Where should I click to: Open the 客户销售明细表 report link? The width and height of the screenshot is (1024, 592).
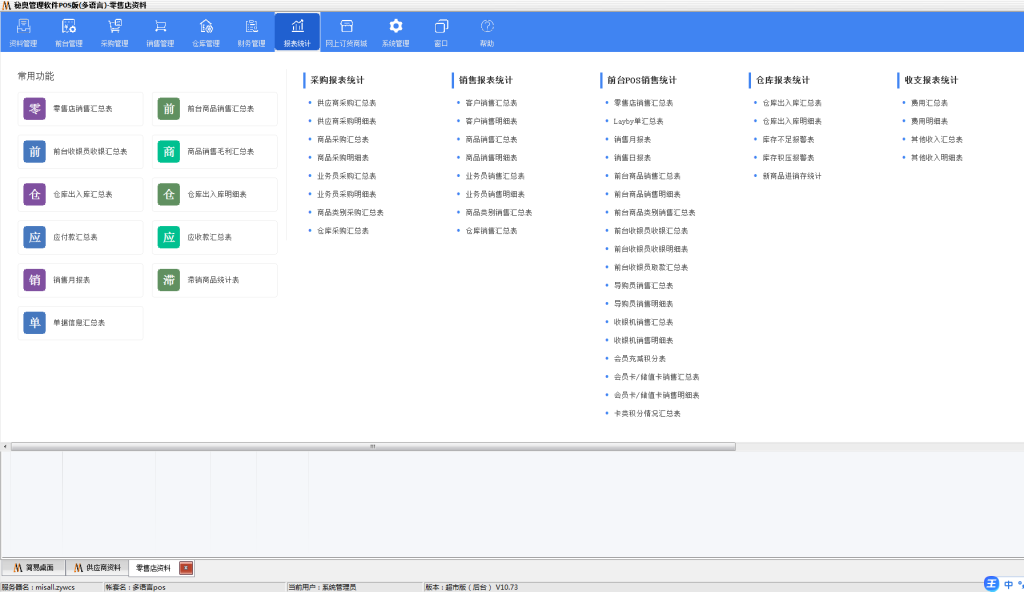491,121
